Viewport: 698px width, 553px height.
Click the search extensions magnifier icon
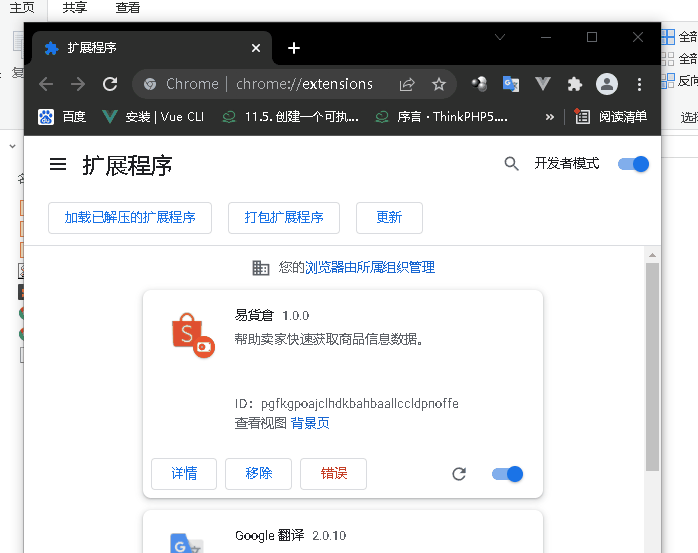(511, 163)
